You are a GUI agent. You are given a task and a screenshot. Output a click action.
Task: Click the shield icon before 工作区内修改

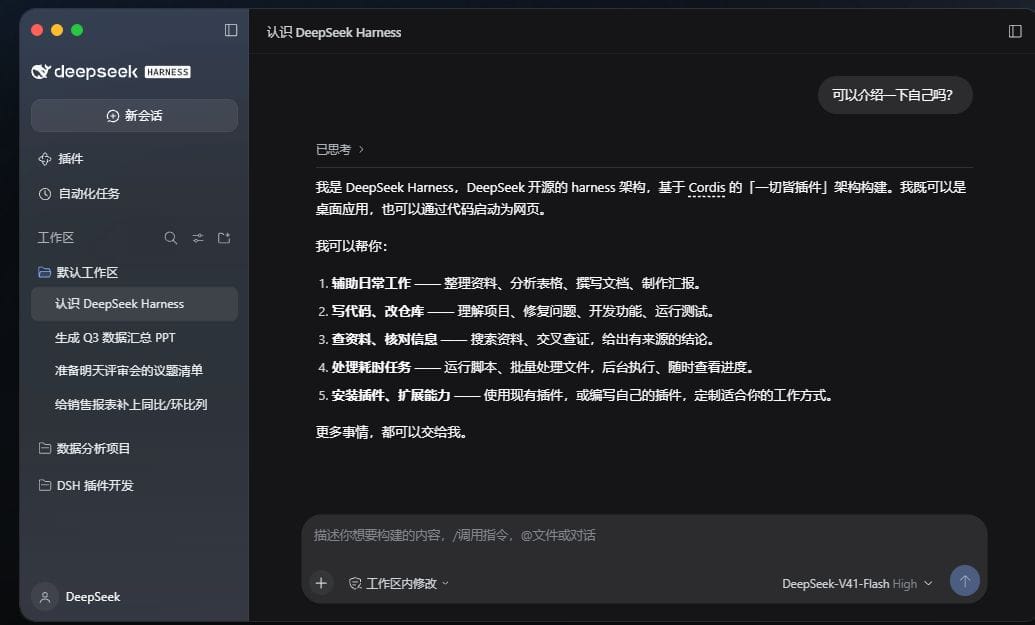pyautogui.click(x=355, y=583)
